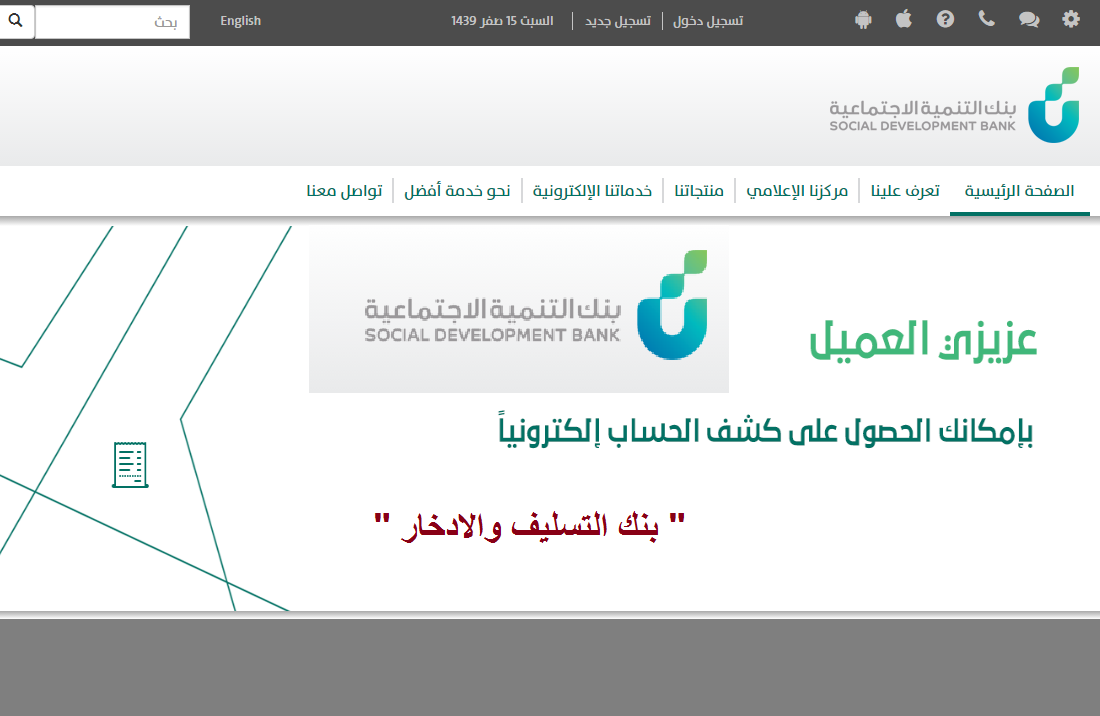This screenshot has height=716, width=1100.
Task: Open the تواصل معنا contact menu
Action: 344,191
